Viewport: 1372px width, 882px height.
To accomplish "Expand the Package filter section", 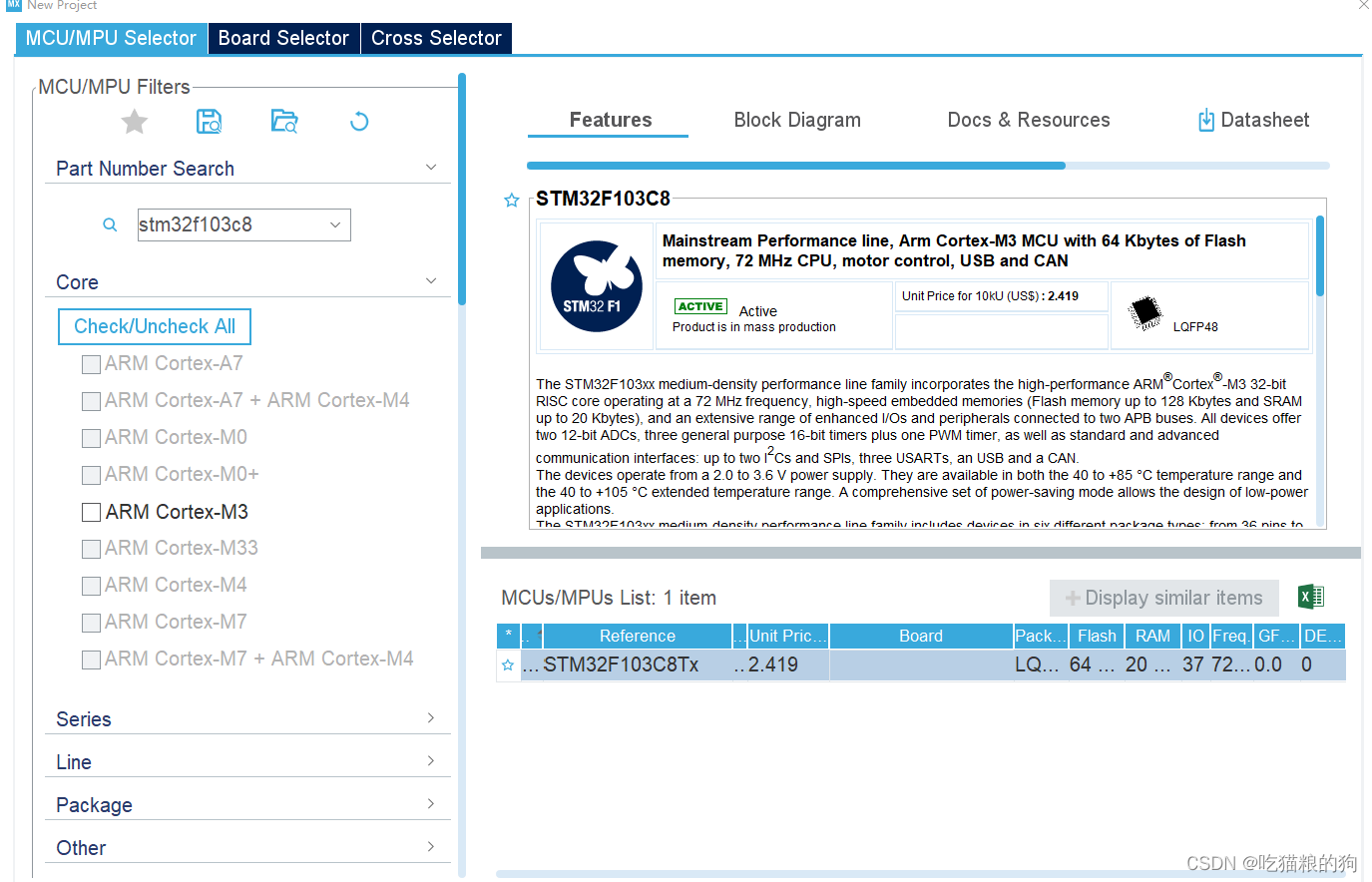I will click(x=431, y=804).
